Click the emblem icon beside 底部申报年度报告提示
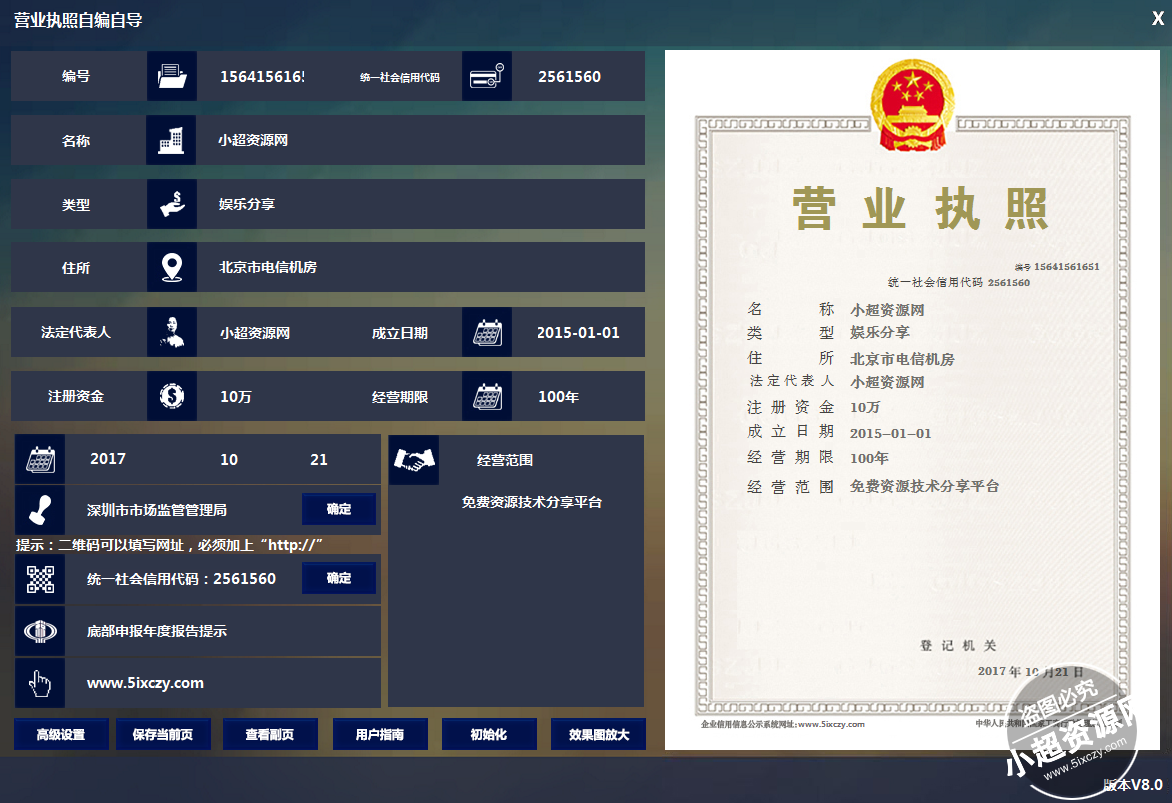The image size is (1172, 803). [40, 631]
